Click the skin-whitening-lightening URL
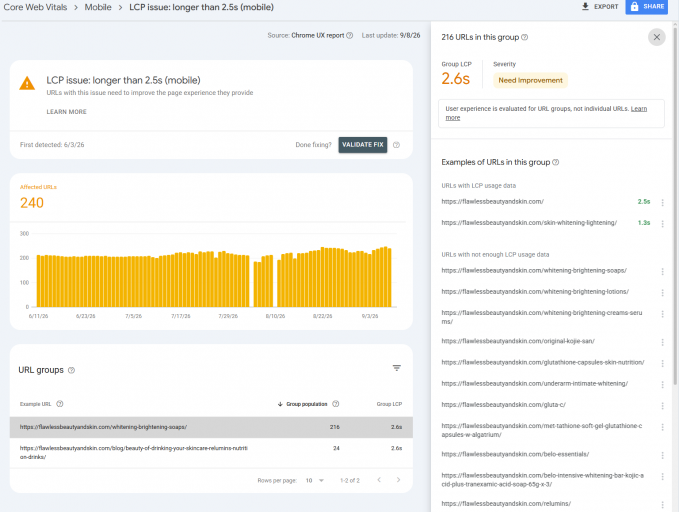Image resolution: width=679 pixels, height=512 pixels. (529, 223)
